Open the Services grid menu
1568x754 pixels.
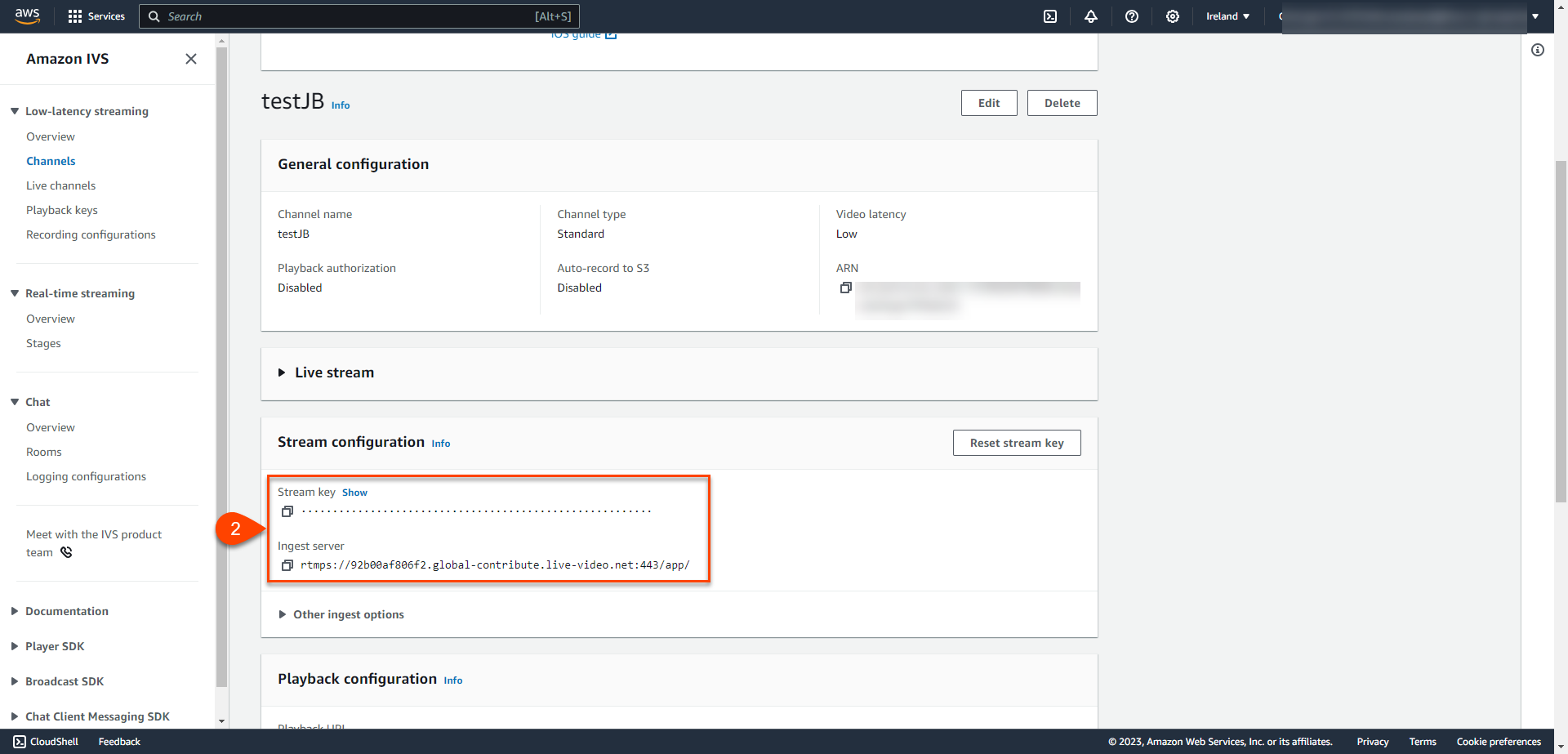96,16
